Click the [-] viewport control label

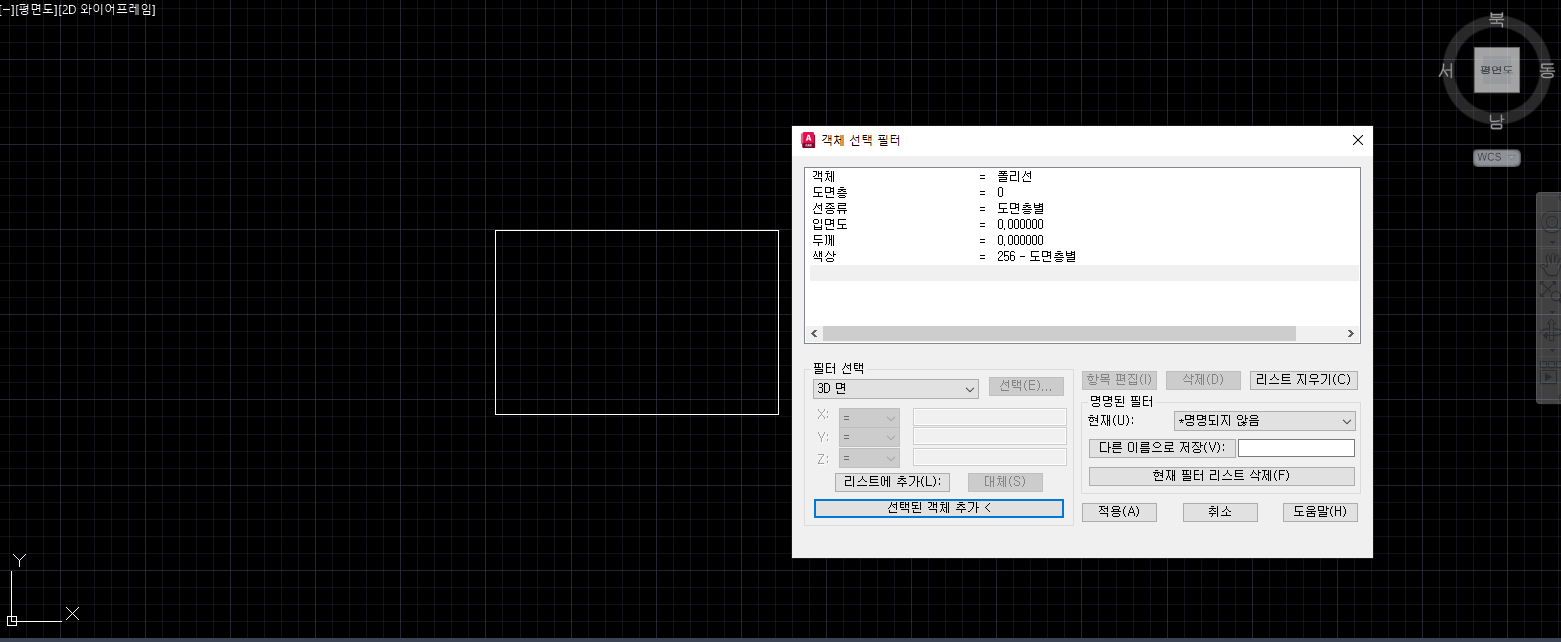click(5, 9)
